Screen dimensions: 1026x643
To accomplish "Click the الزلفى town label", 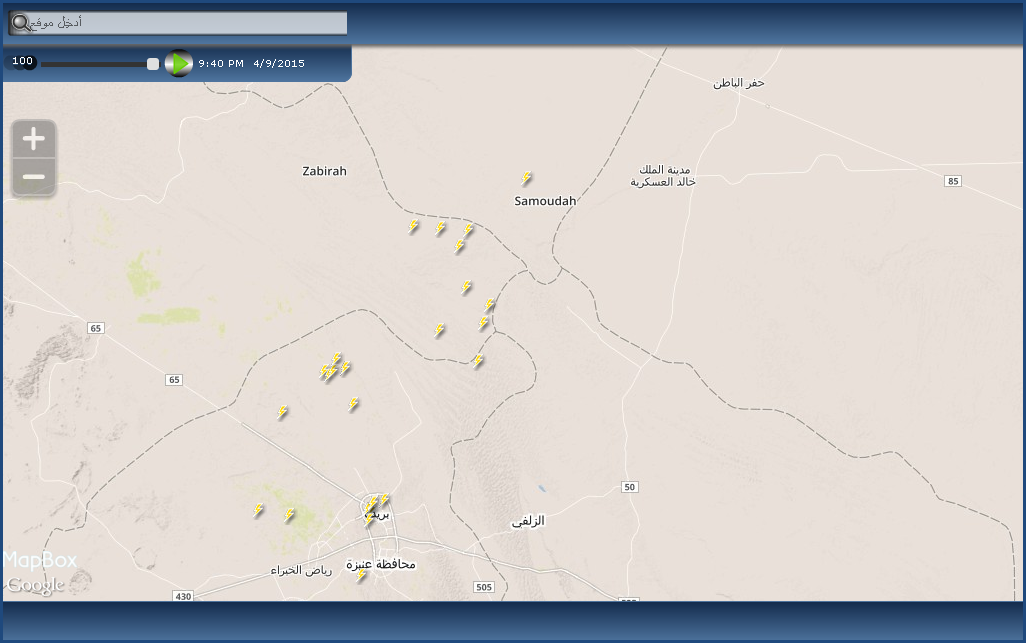I will click(528, 521).
